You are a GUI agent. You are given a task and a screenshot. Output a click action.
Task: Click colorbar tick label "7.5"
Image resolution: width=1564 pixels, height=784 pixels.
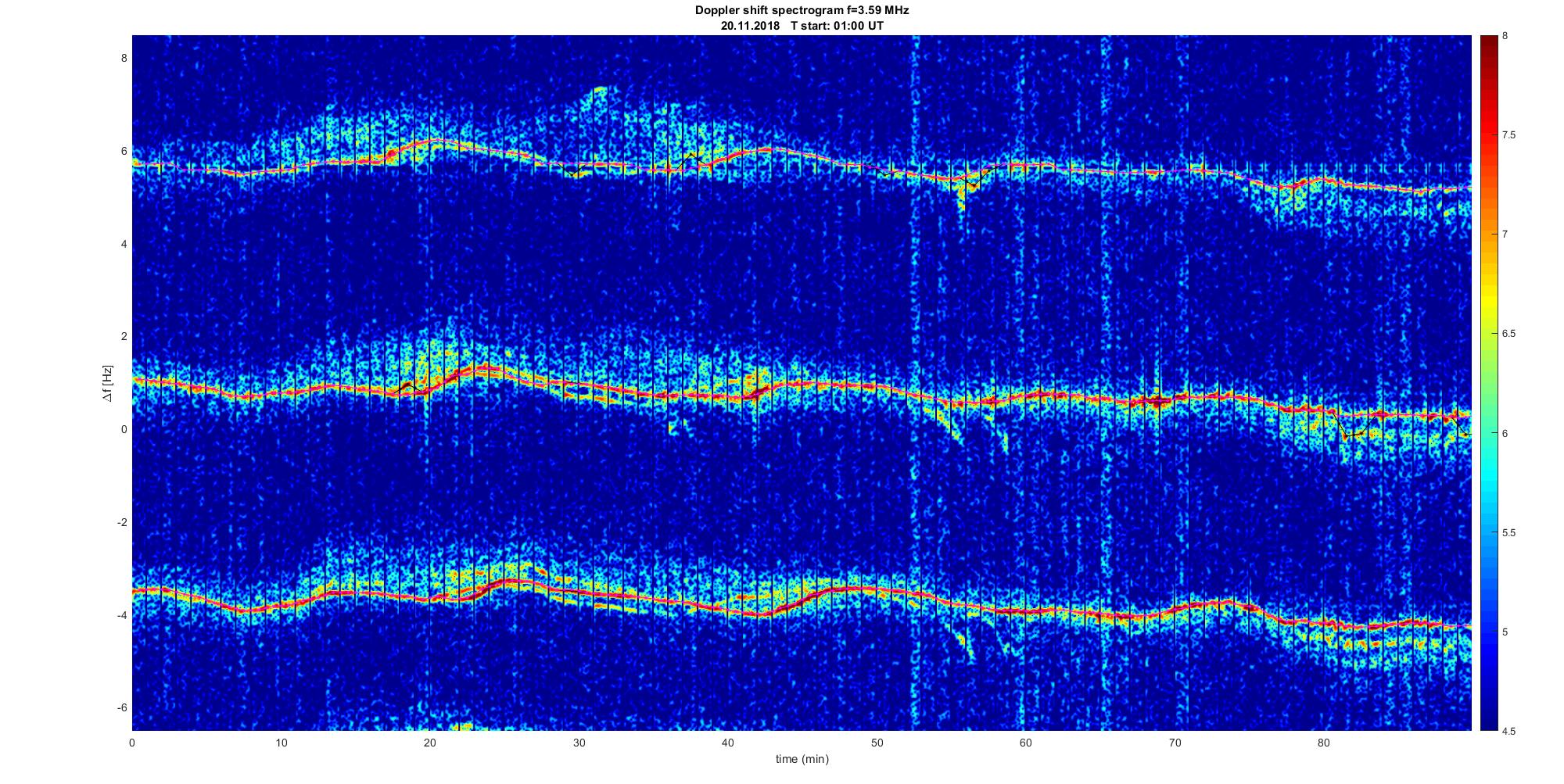tap(1509, 135)
